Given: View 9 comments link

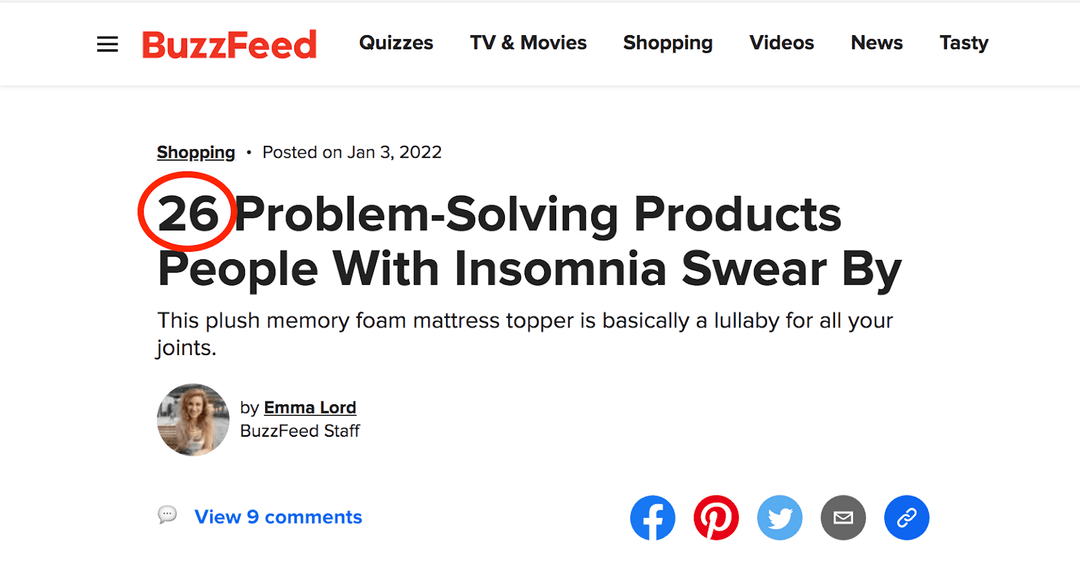Looking at the screenshot, I should (x=278, y=517).
